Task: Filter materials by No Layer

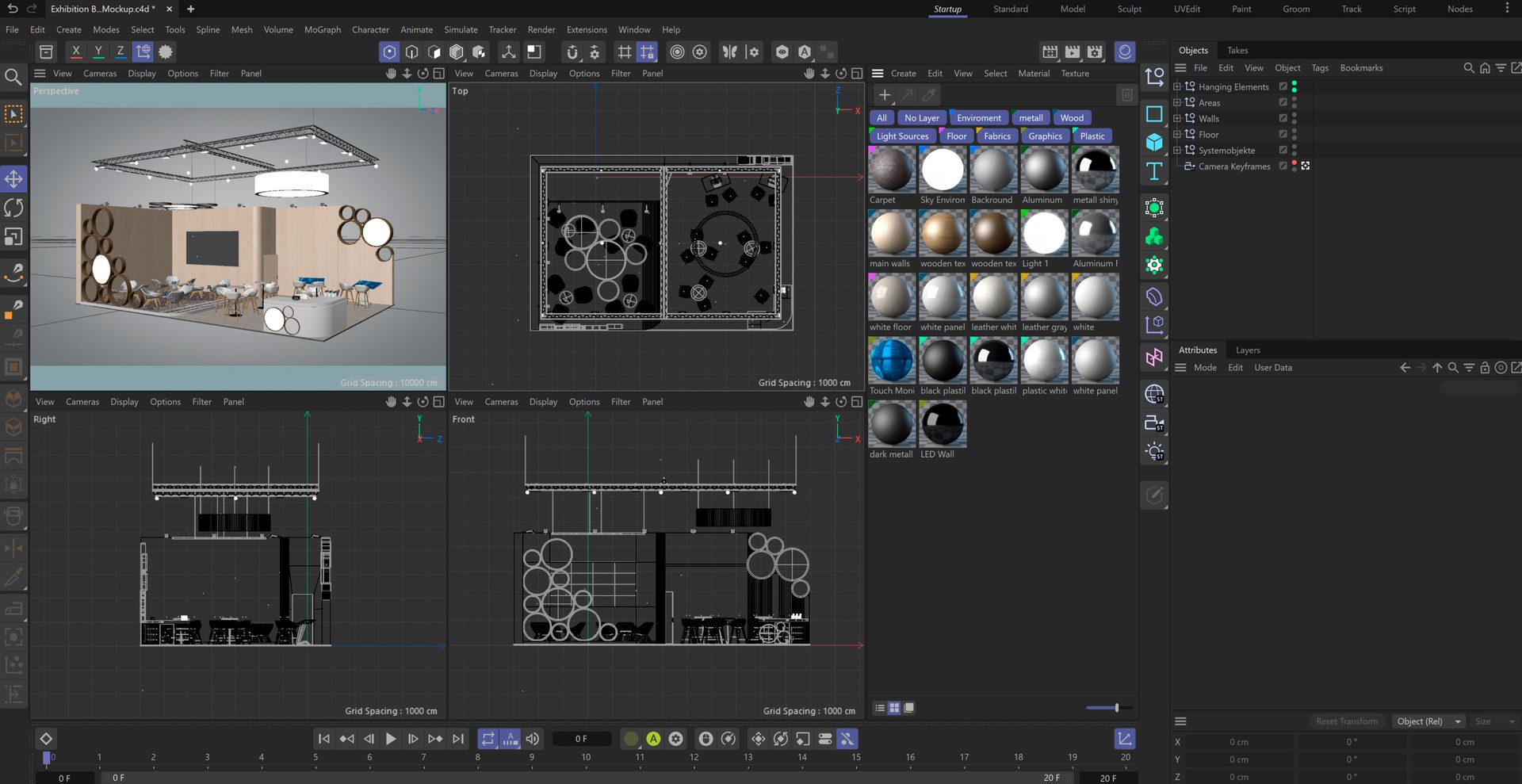Action: [x=921, y=117]
